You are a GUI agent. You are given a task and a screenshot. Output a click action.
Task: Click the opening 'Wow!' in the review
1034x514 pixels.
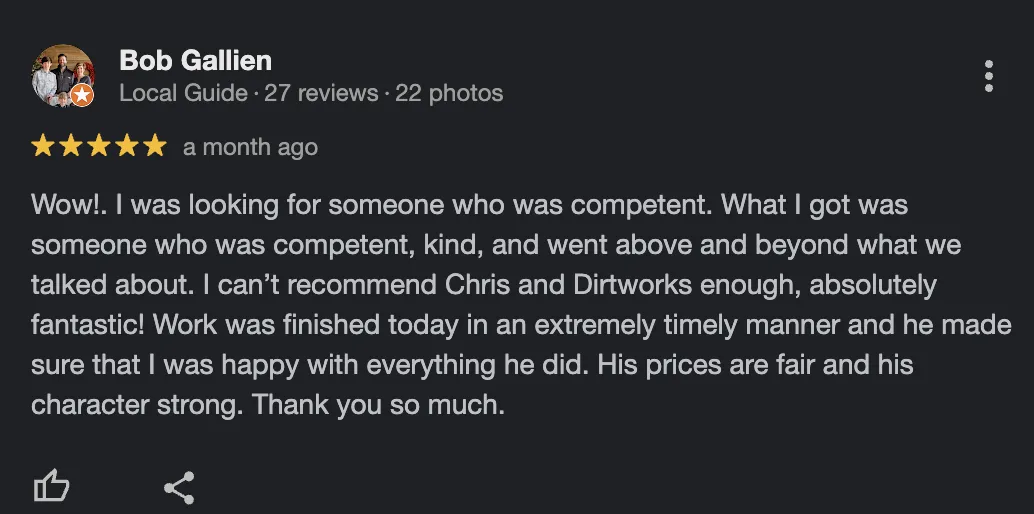pyautogui.click(x=68, y=205)
